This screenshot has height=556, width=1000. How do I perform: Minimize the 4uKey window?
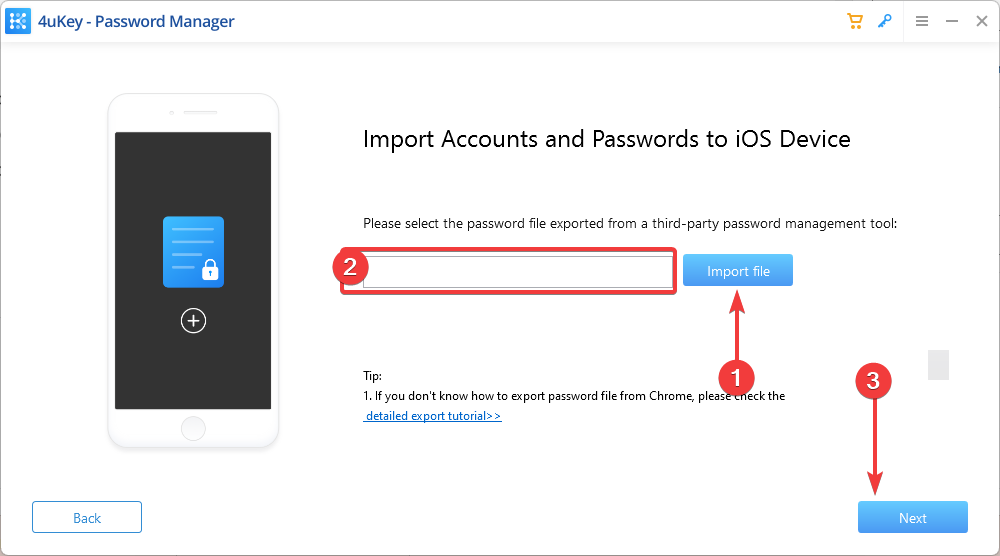[x=952, y=21]
